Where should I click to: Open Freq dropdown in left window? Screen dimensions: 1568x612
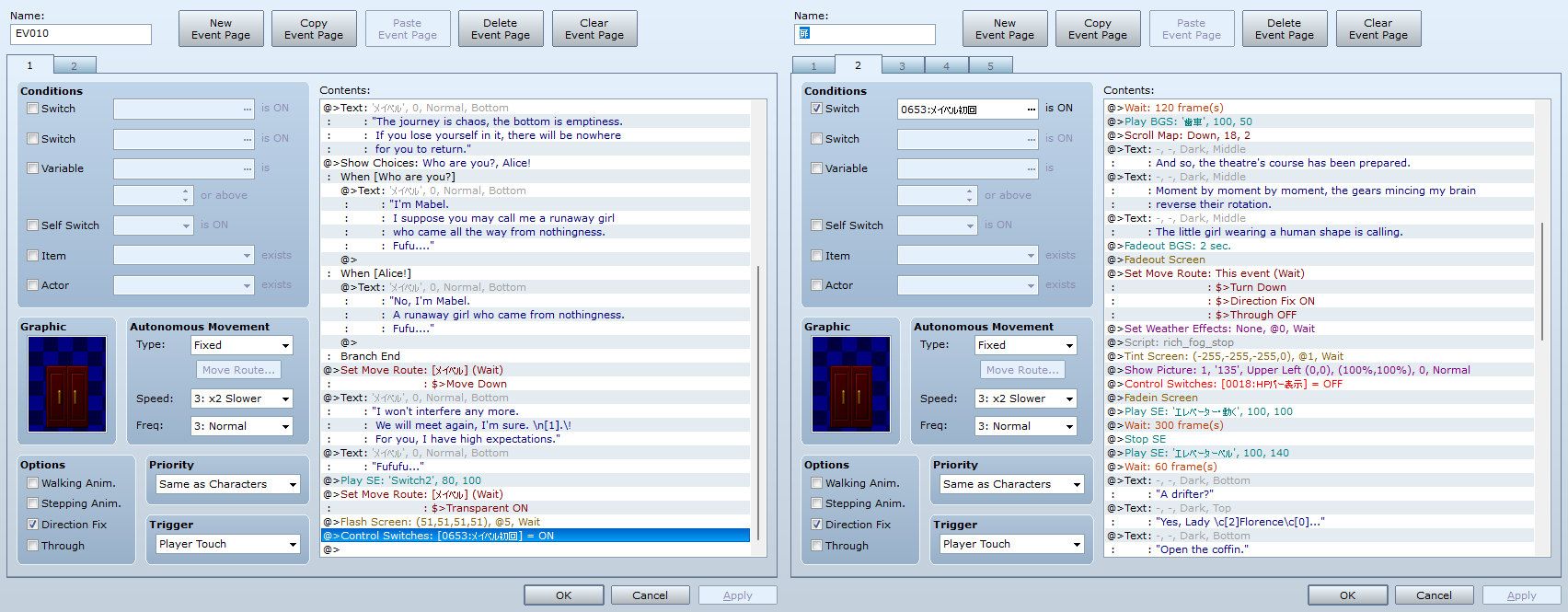point(242,426)
